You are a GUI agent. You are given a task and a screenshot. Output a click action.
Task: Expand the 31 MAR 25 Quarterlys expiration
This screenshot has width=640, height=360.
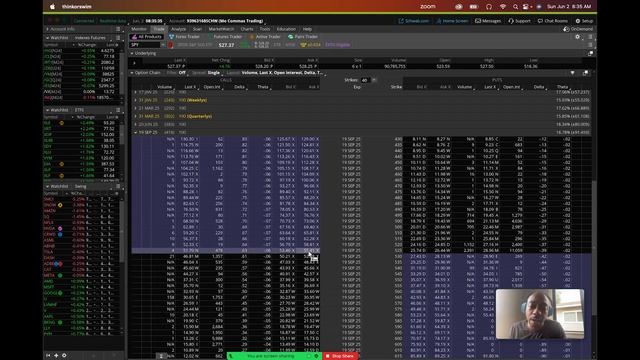(136, 116)
